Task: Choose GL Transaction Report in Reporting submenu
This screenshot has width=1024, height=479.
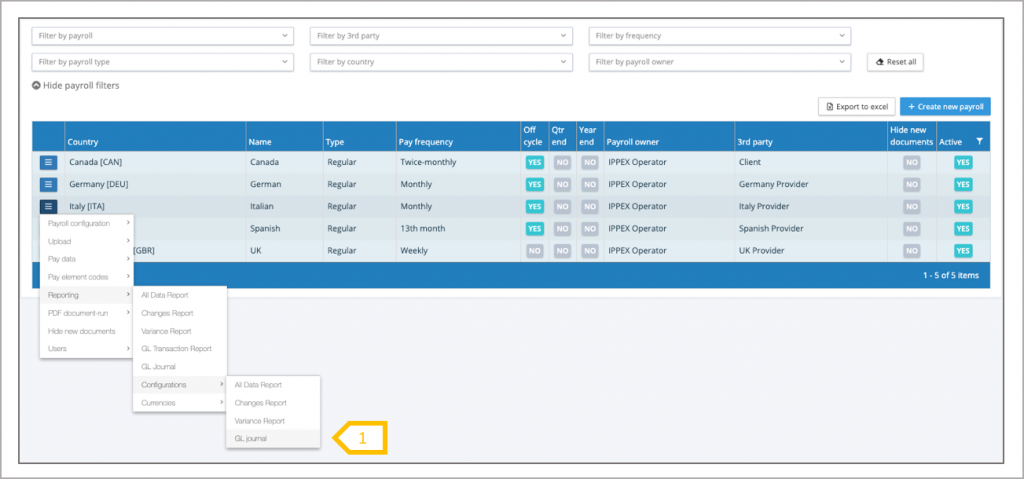Action: (x=177, y=349)
